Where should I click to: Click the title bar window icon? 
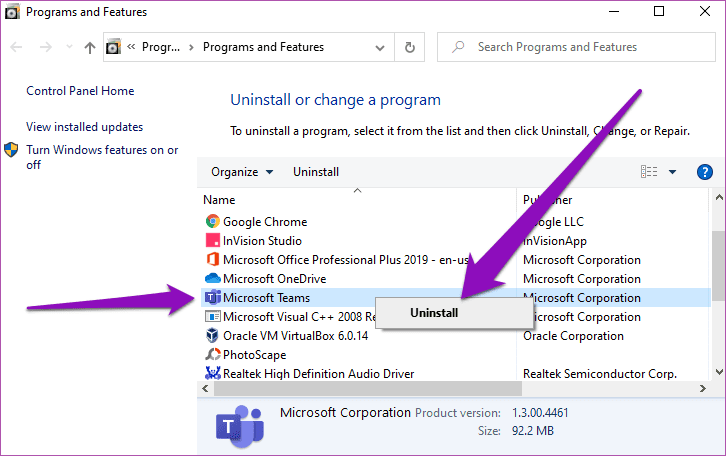[x=12, y=12]
